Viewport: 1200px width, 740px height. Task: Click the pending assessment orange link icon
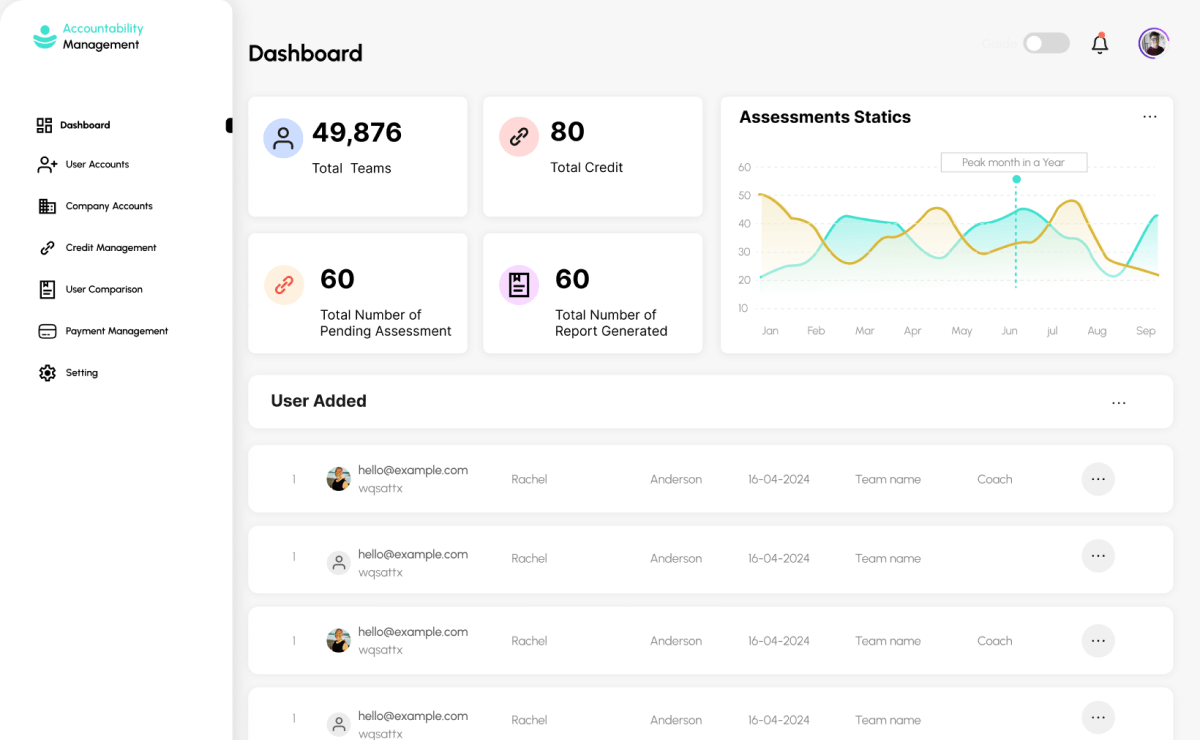[284, 285]
